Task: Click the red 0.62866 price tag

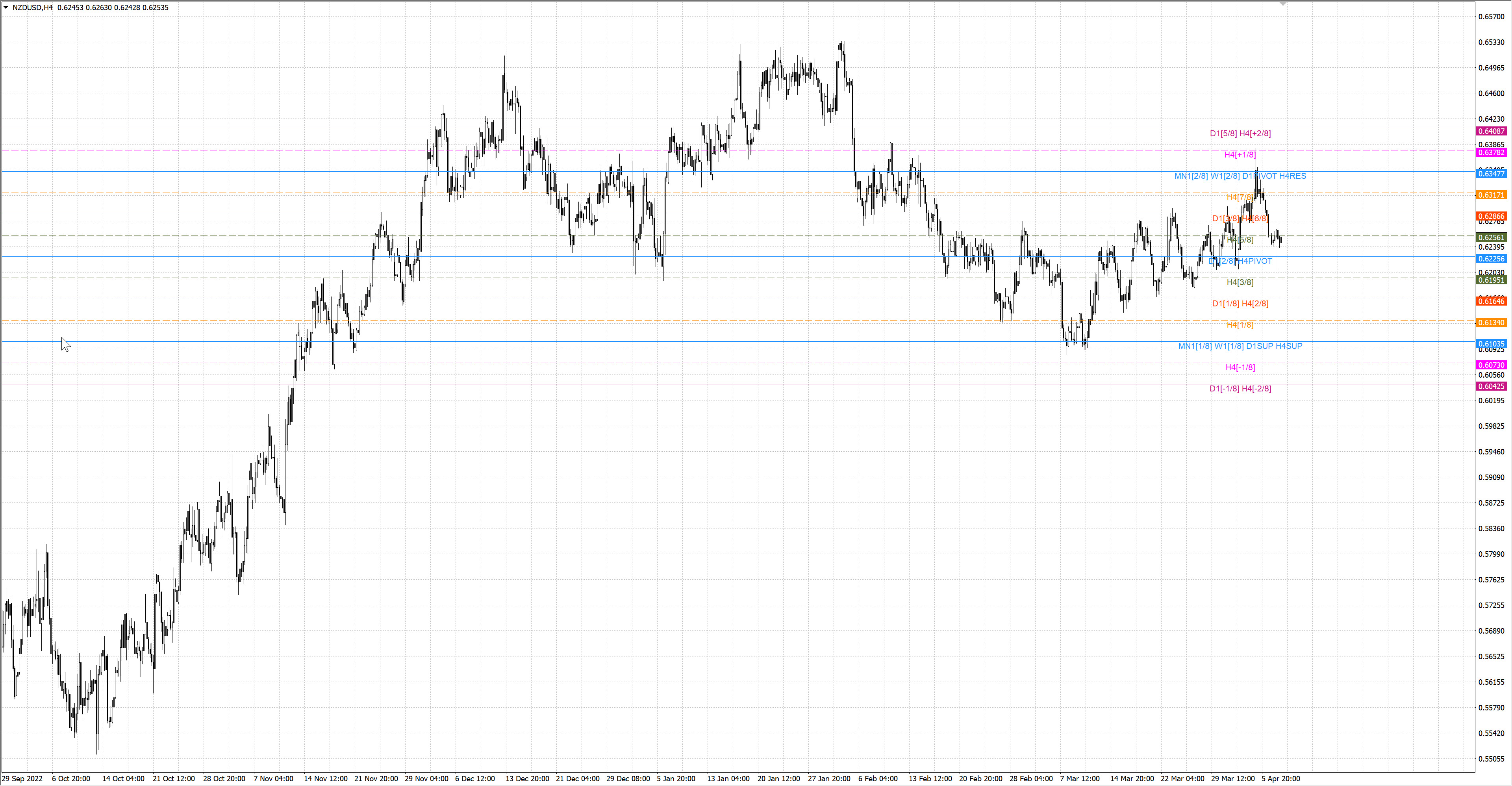Action: [x=1492, y=217]
